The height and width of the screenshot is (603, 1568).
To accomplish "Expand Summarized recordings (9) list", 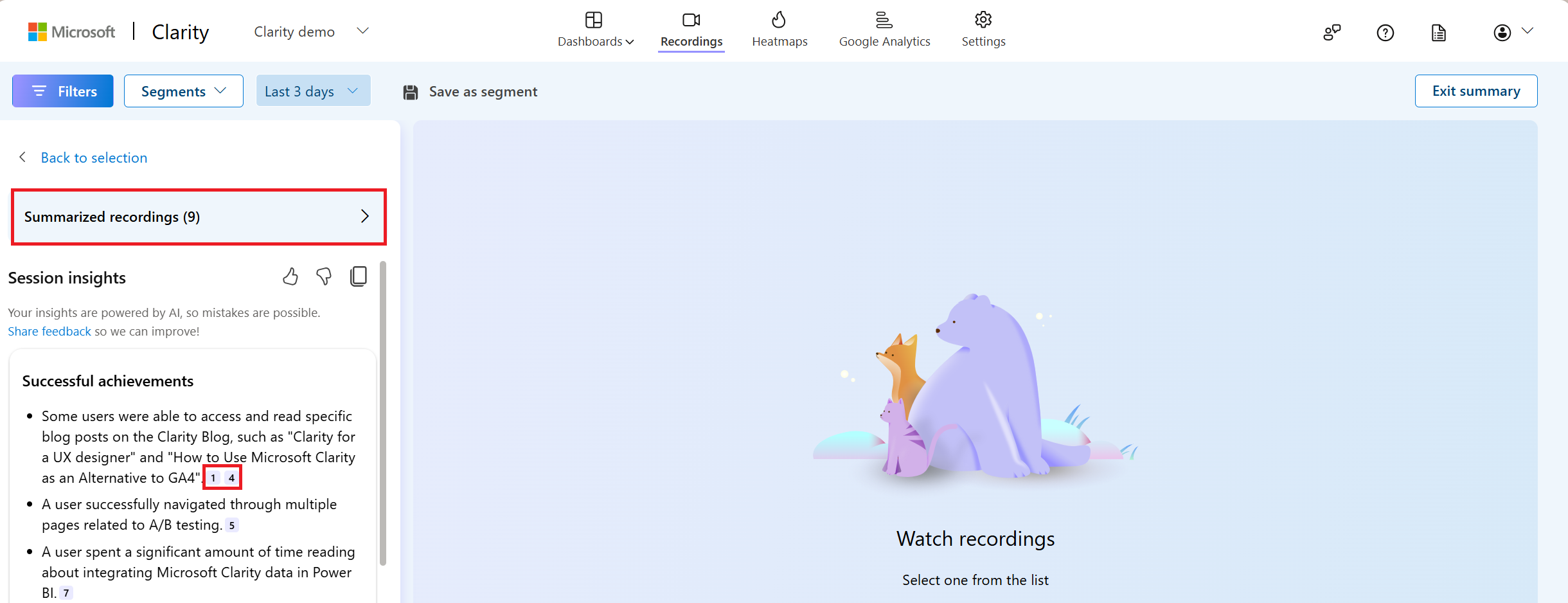I will 199,217.
